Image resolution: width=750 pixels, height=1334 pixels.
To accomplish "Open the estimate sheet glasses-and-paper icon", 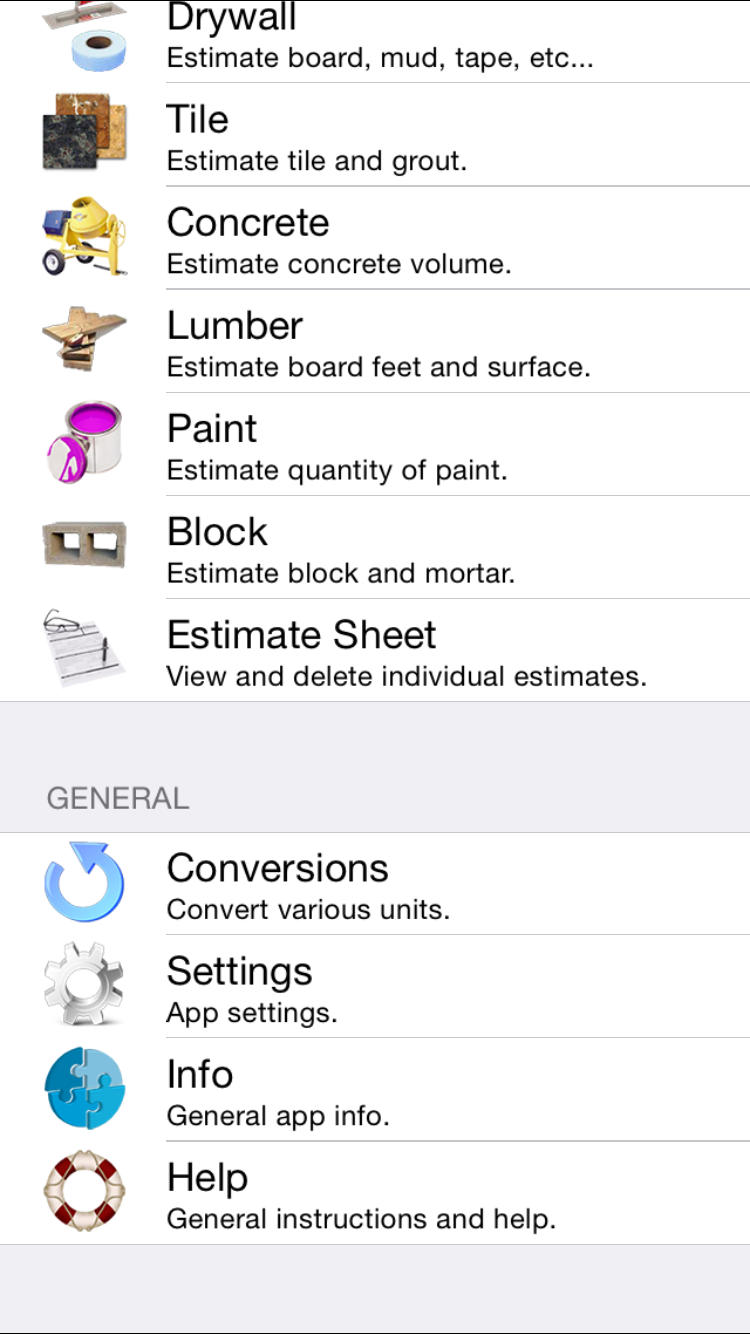I will pyautogui.click(x=85, y=648).
